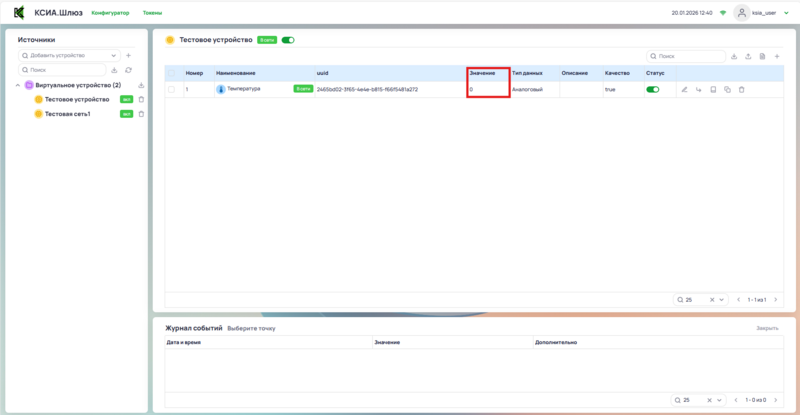Open the ksia_user account dropdown

coord(763,13)
